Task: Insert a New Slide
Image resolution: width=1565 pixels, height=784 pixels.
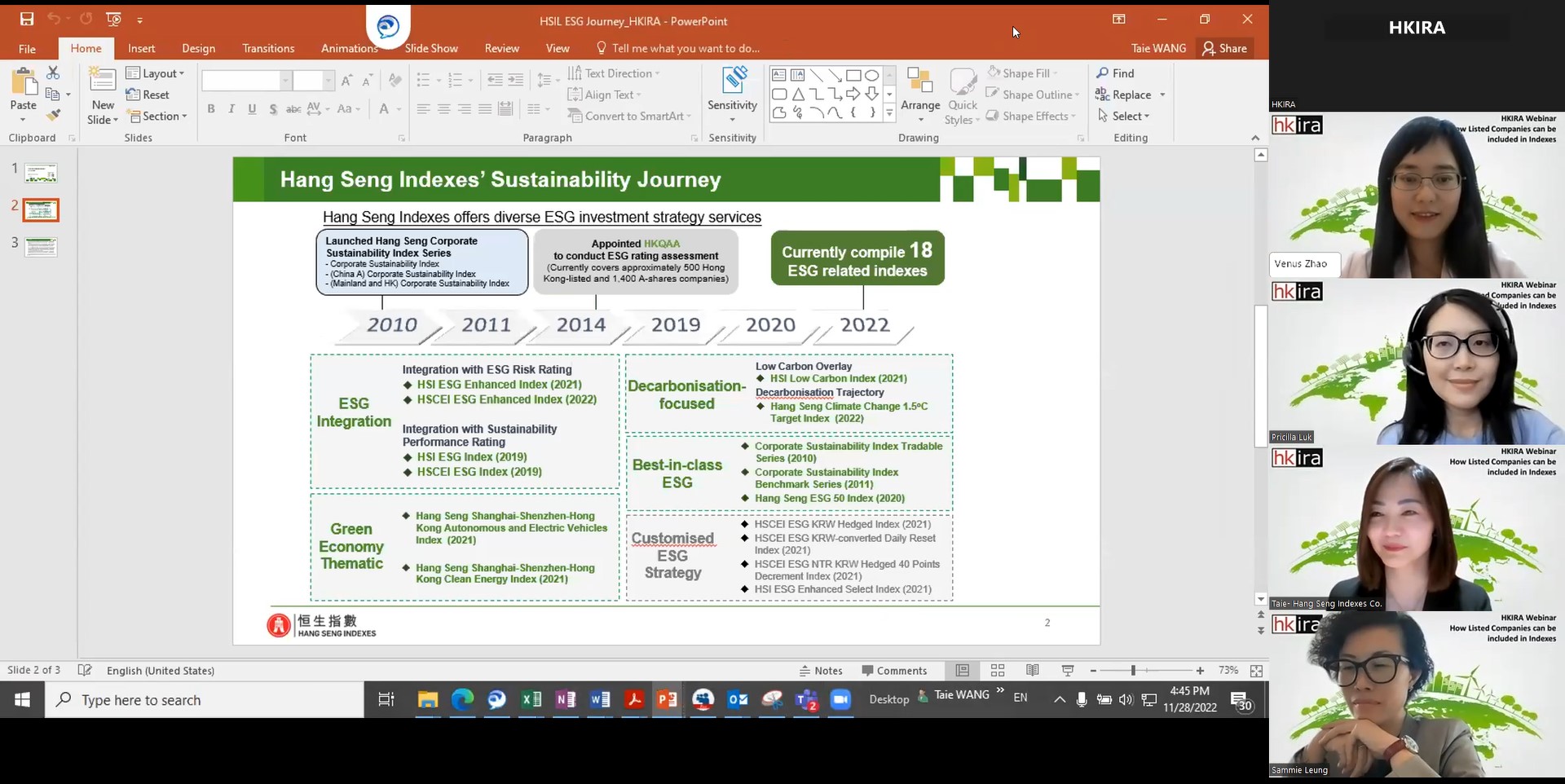Action: click(103, 96)
